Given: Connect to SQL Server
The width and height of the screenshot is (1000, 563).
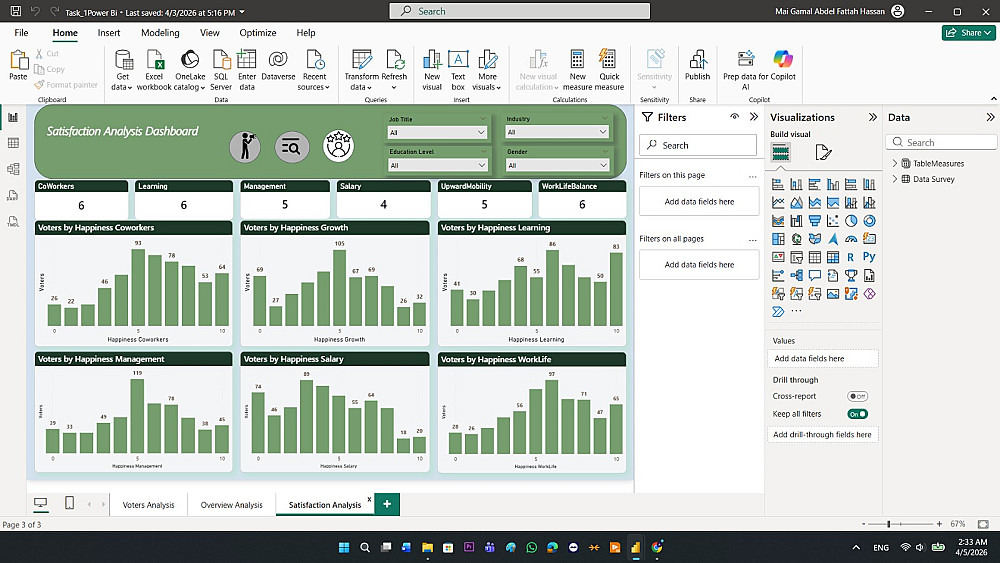Looking at the screenshot, I should (x=221, y=70).
